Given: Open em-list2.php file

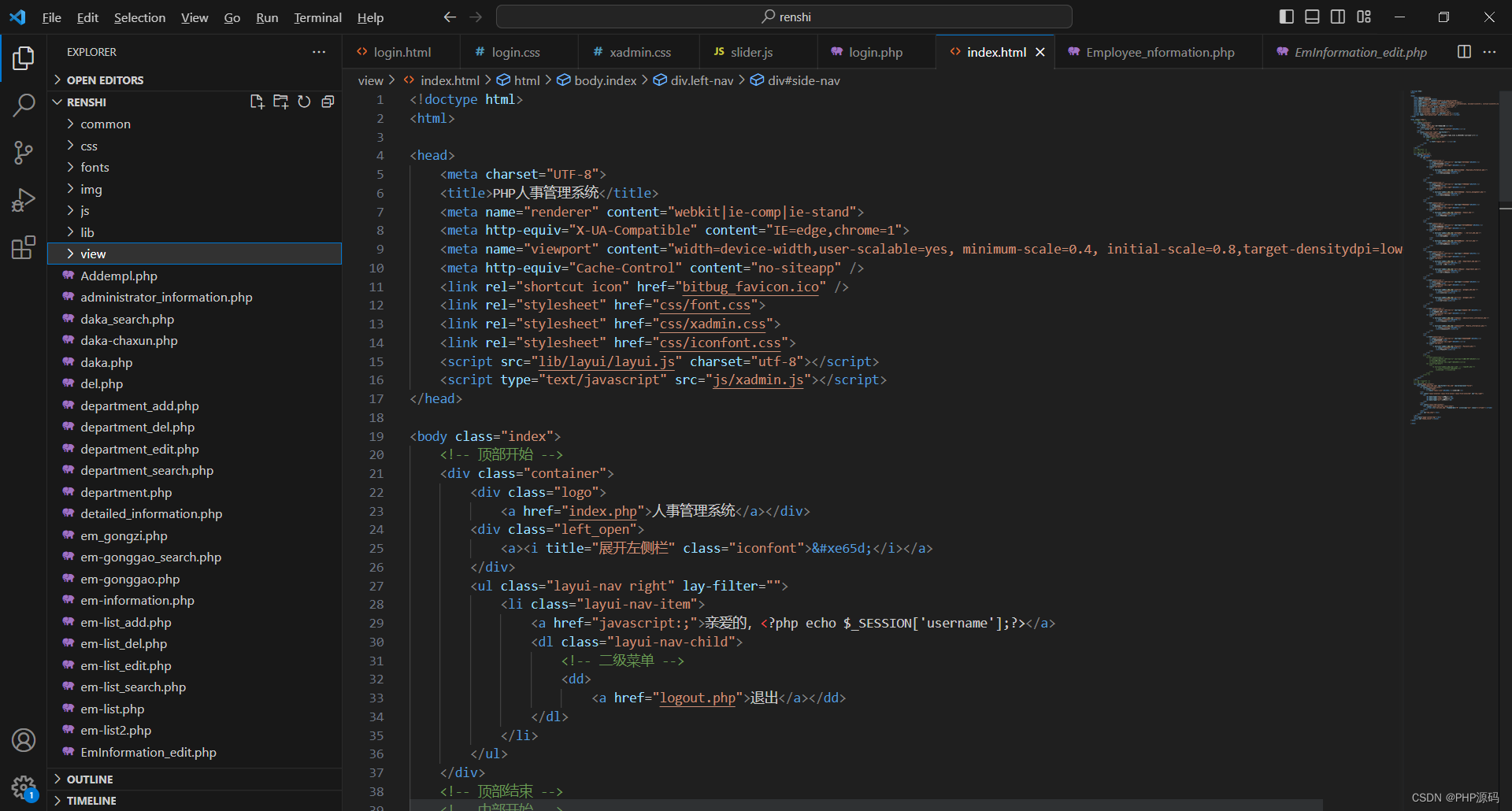Looking at the screenshot, I should point(195,730).
